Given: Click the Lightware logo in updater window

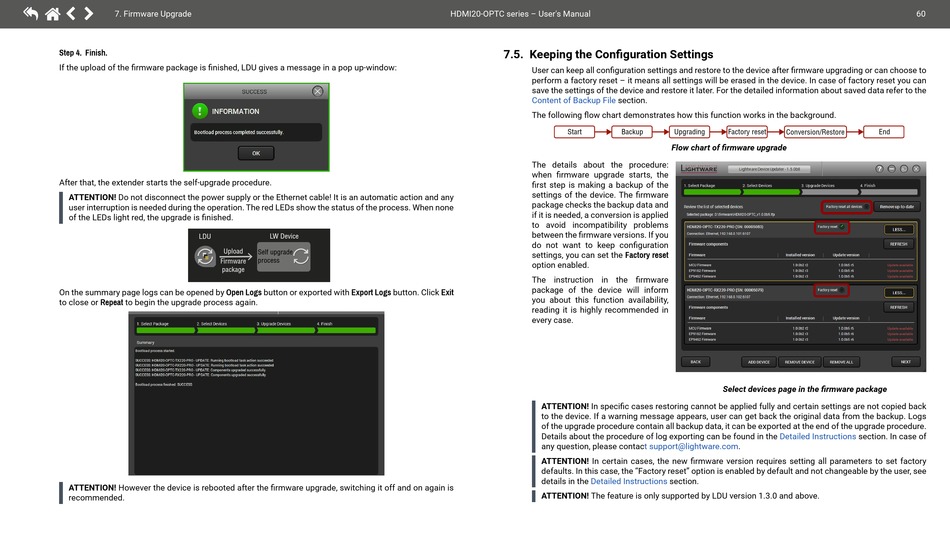Looking at the screenshot, I should click(699, 169).
